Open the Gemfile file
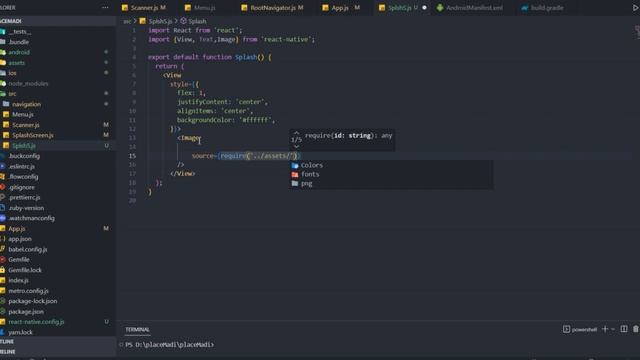 tap(18, 260)
